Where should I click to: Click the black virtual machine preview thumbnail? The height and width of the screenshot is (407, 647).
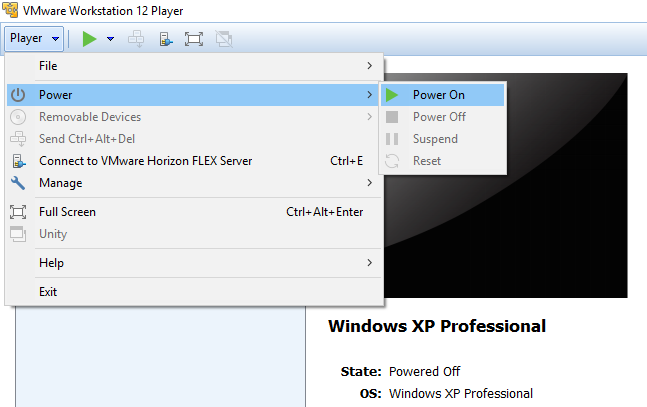click(x=505, y=186)
